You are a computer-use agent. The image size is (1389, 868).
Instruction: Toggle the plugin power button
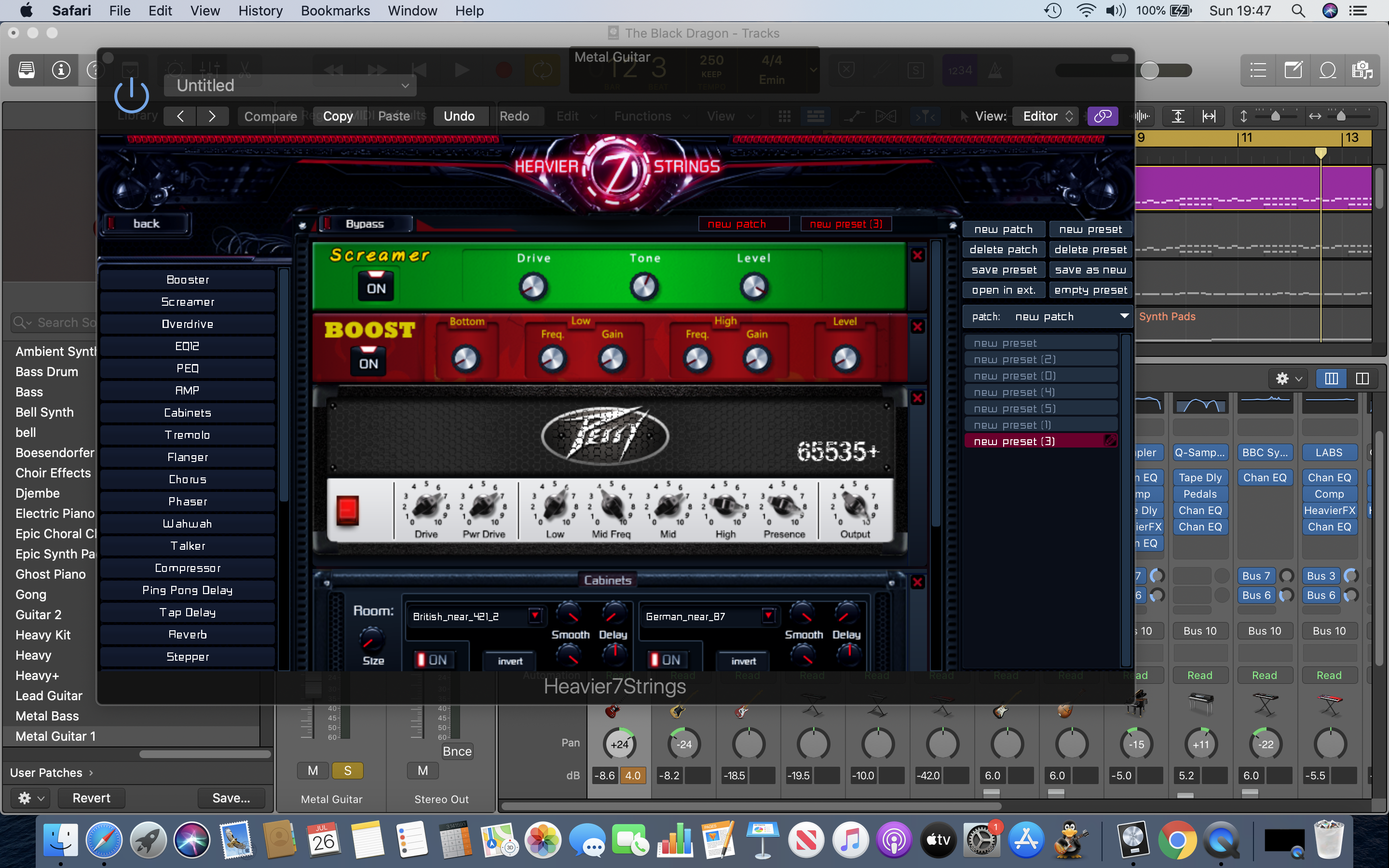[132, 95]
